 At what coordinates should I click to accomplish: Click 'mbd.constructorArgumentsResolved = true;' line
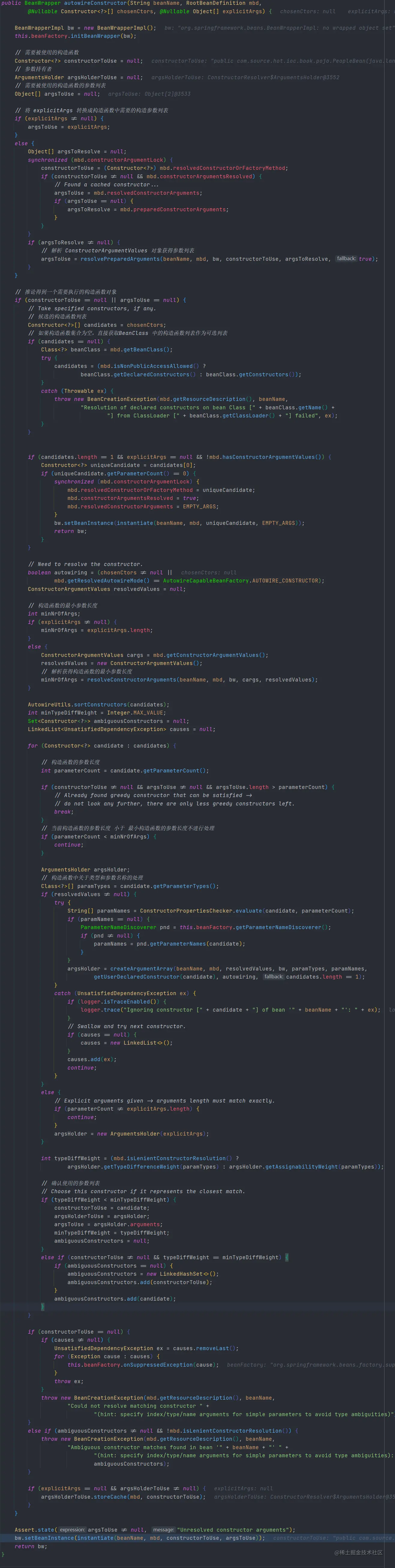coord(133,498)
